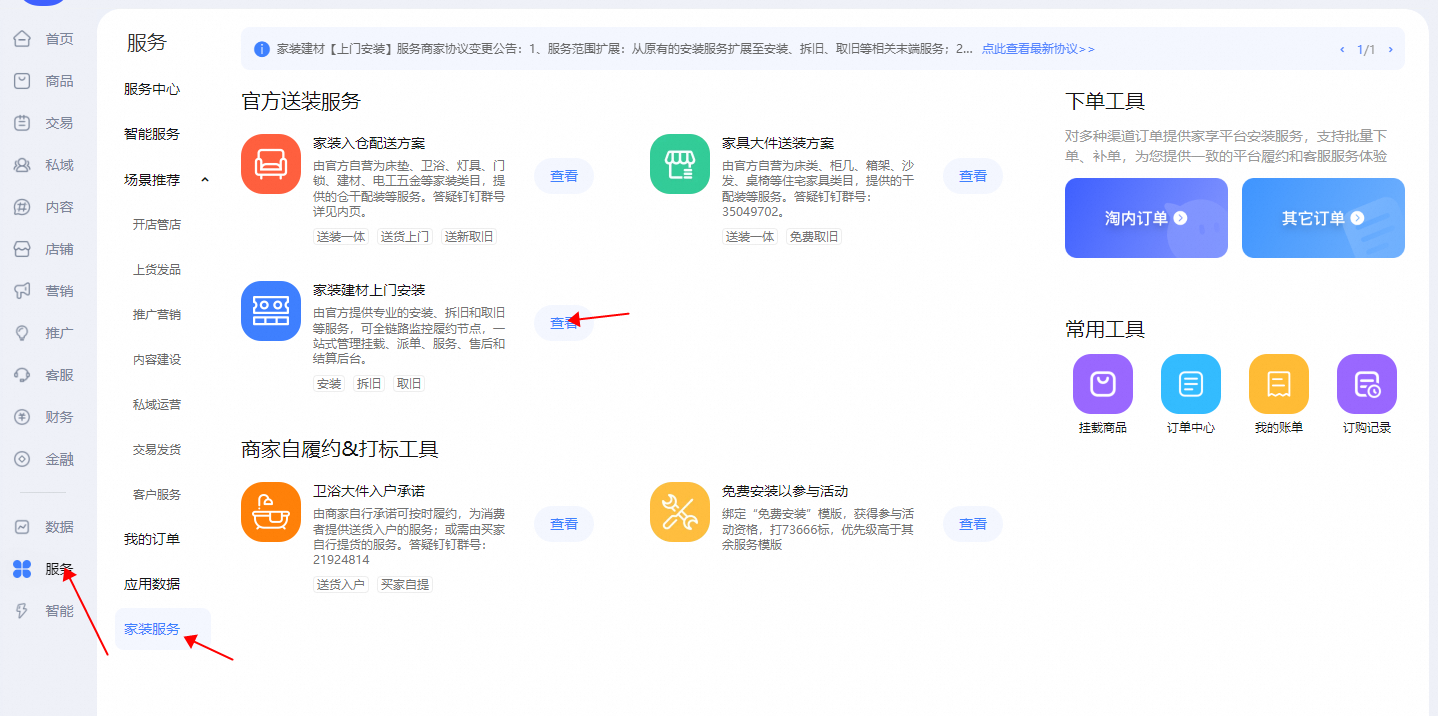
Task: Select 客户服务 submenu item
Action: [x=157, y=495]
